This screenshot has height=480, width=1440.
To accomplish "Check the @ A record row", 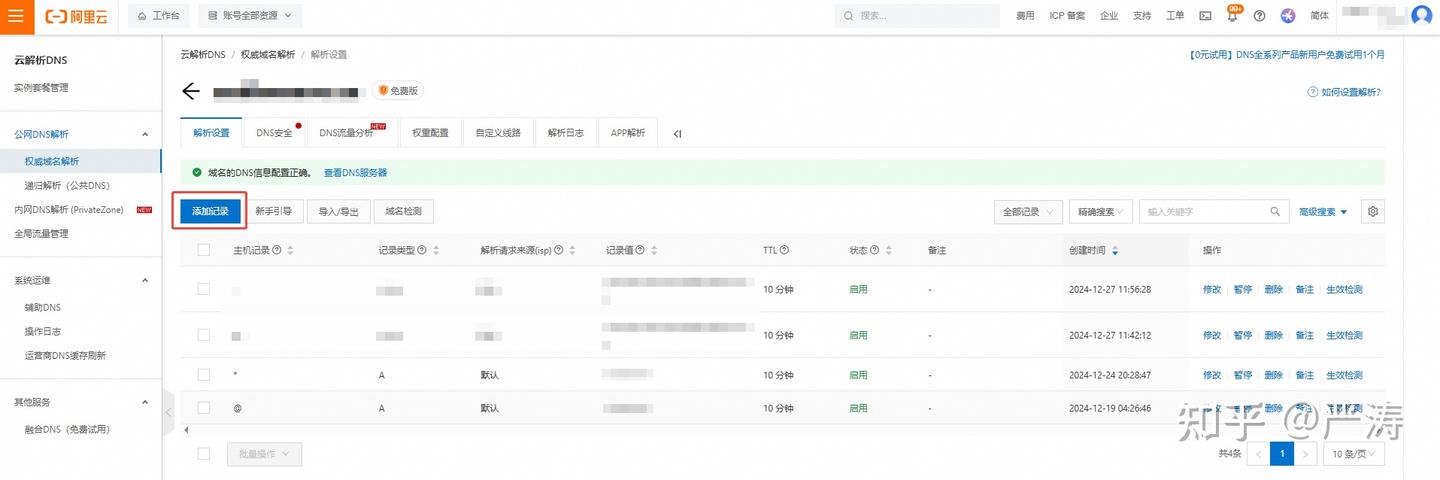I will tap(204, 408).
